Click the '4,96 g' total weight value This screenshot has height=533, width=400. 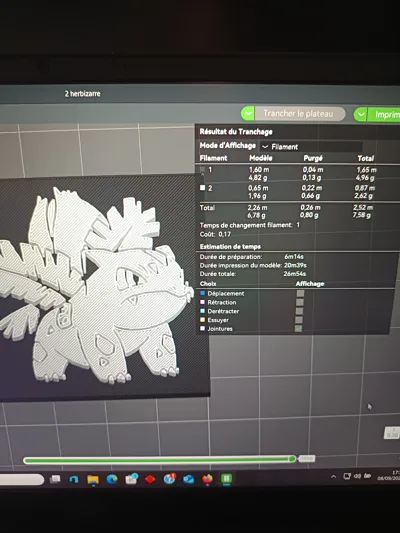coord(365,178)
